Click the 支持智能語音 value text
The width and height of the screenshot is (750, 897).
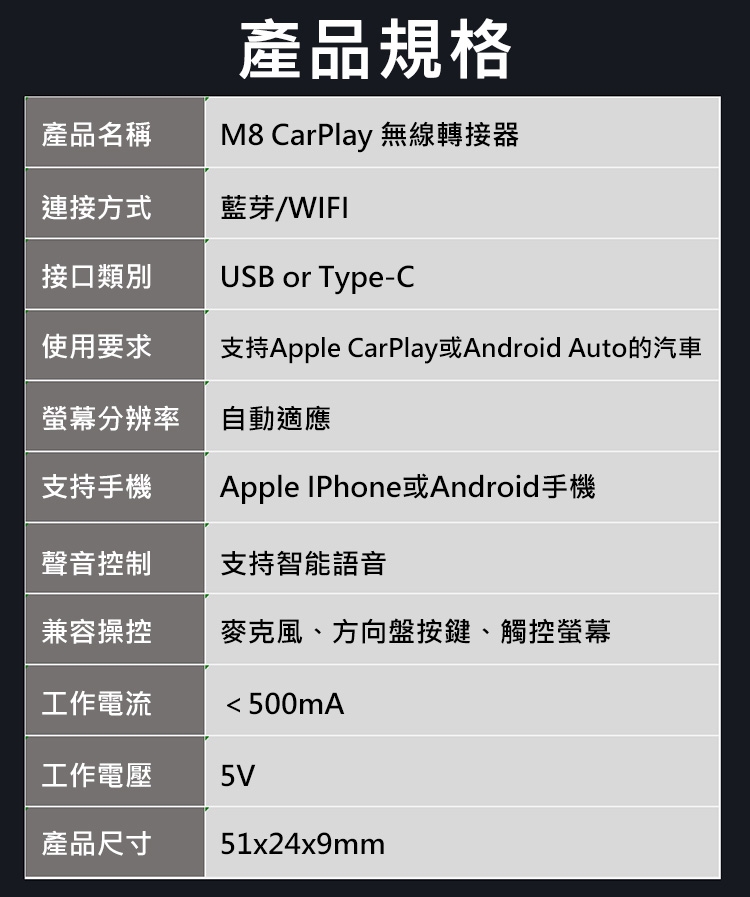(x=304, y=563)
